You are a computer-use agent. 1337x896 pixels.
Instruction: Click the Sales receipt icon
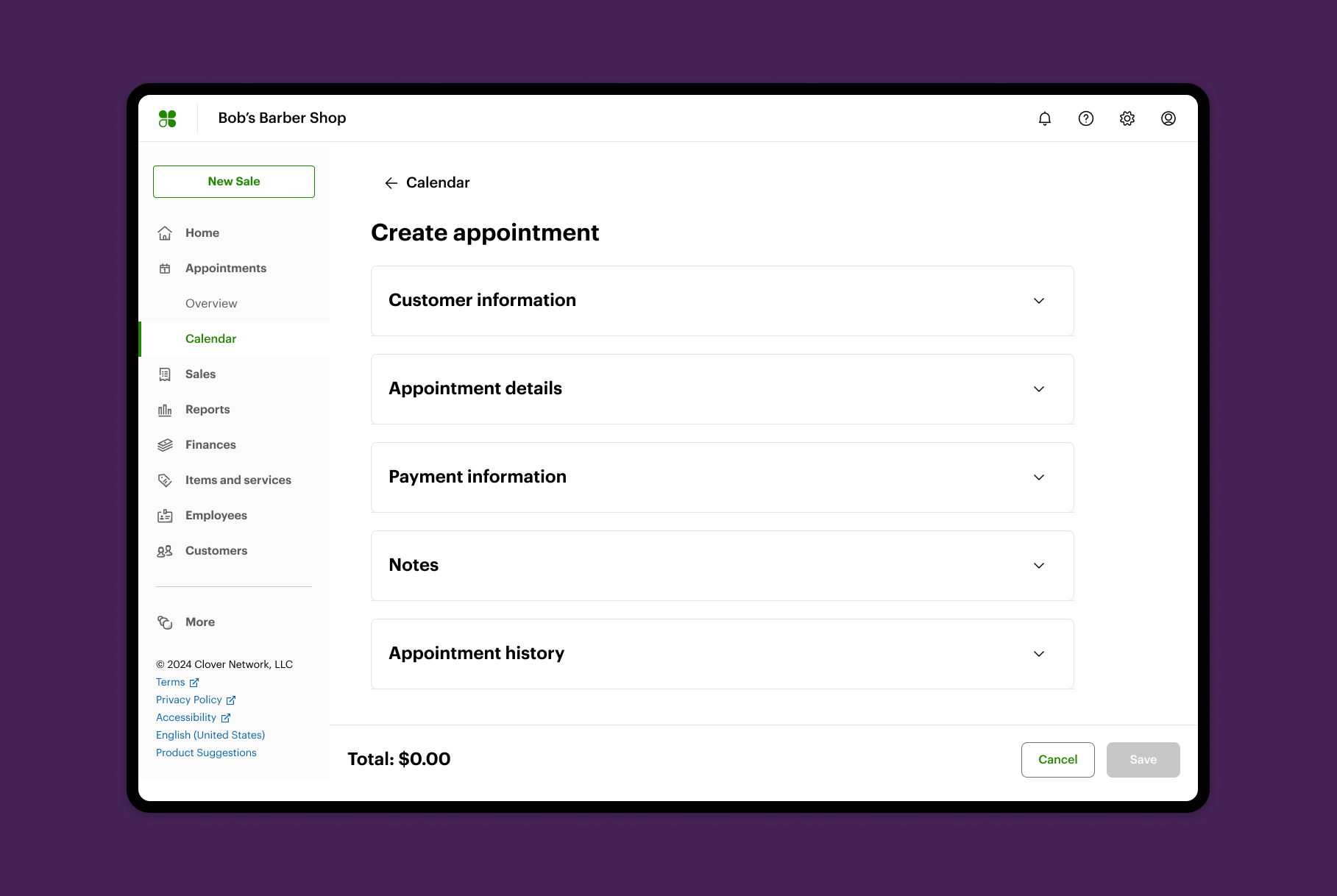click(165, 374)
